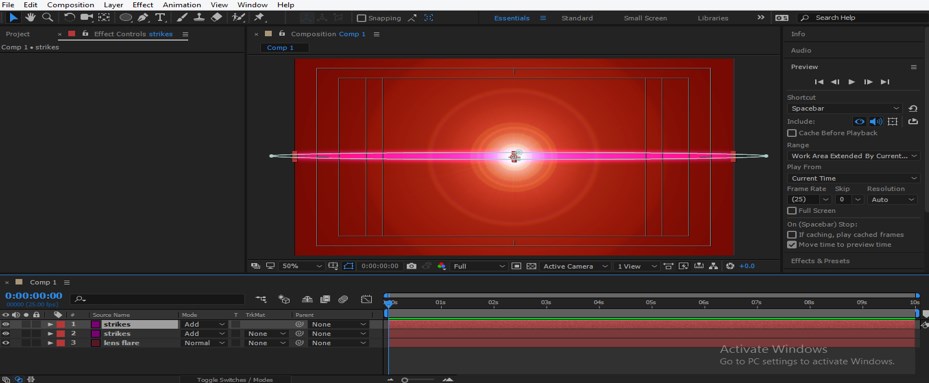Click Toggle Switches / Modes button

235,379
